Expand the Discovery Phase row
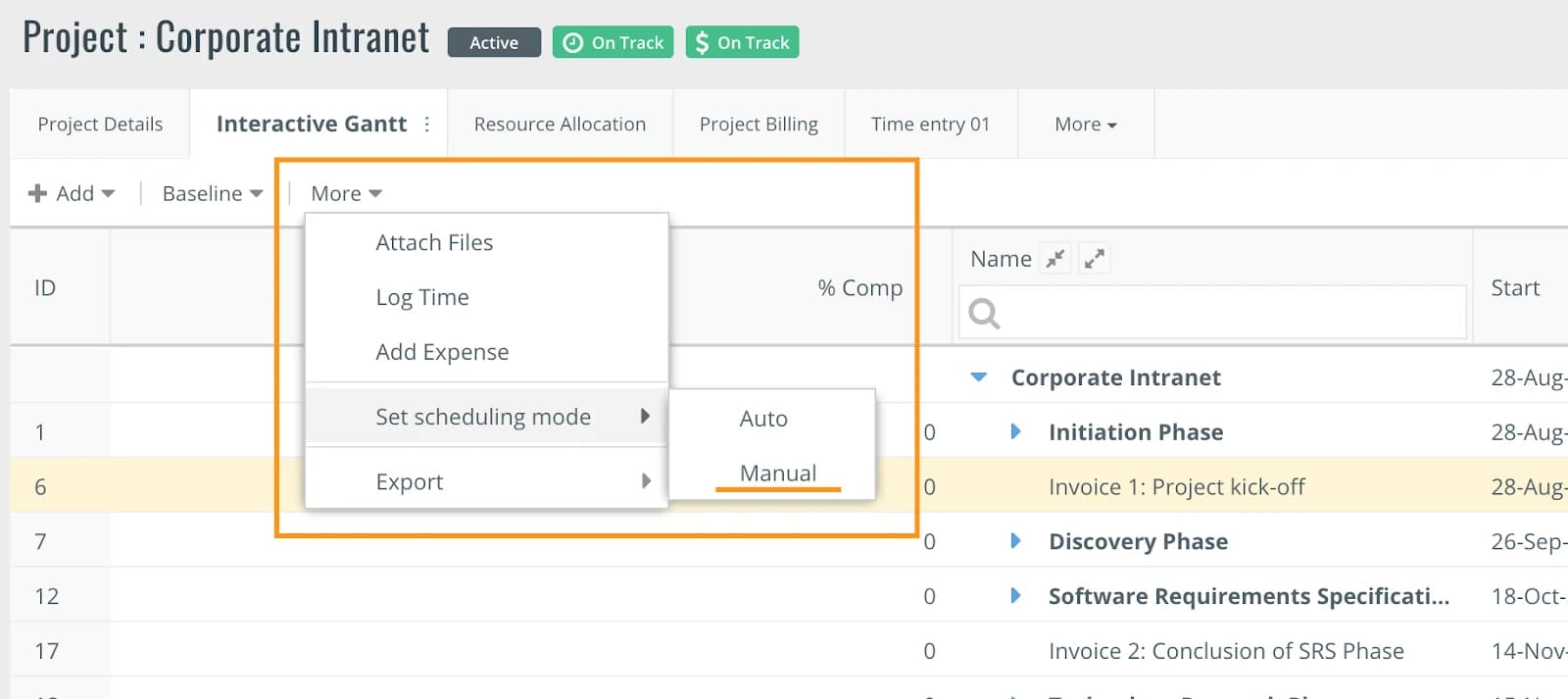Image resolution: width=1568 pixels, height=699 pixels. coord(1015,541)
